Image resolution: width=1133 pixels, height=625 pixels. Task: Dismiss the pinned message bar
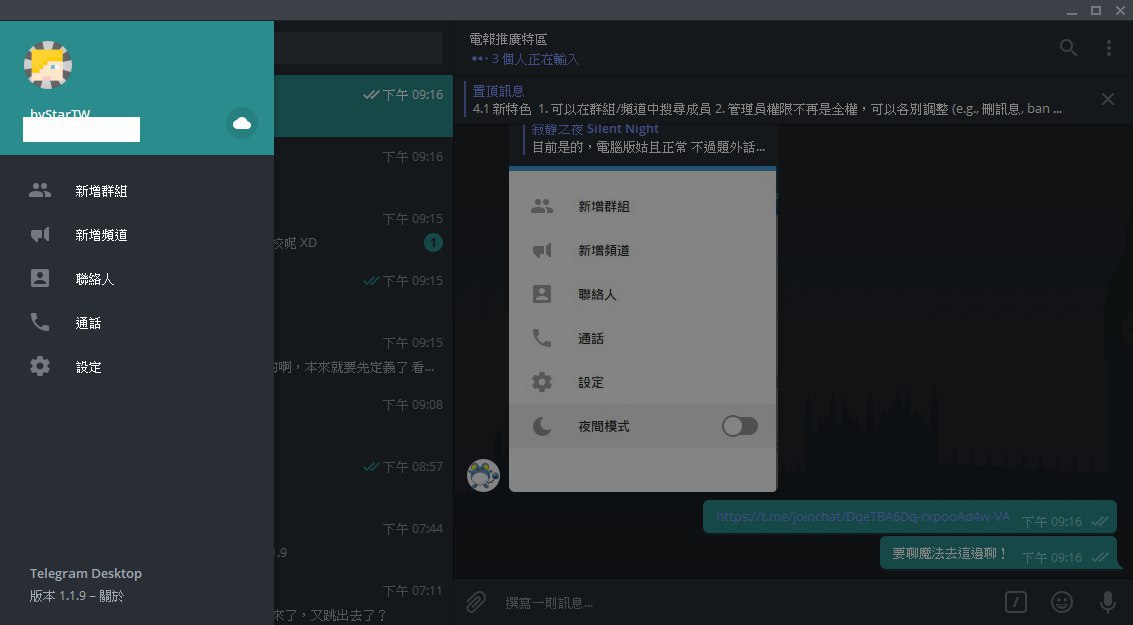click(x=1107, y=99)
